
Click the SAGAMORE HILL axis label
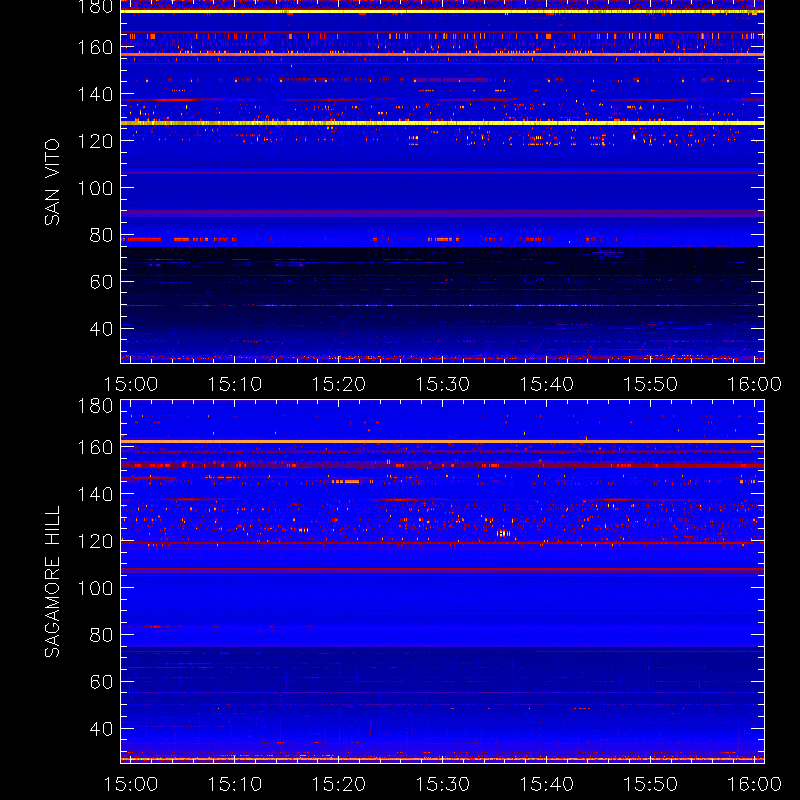[52, 582]
